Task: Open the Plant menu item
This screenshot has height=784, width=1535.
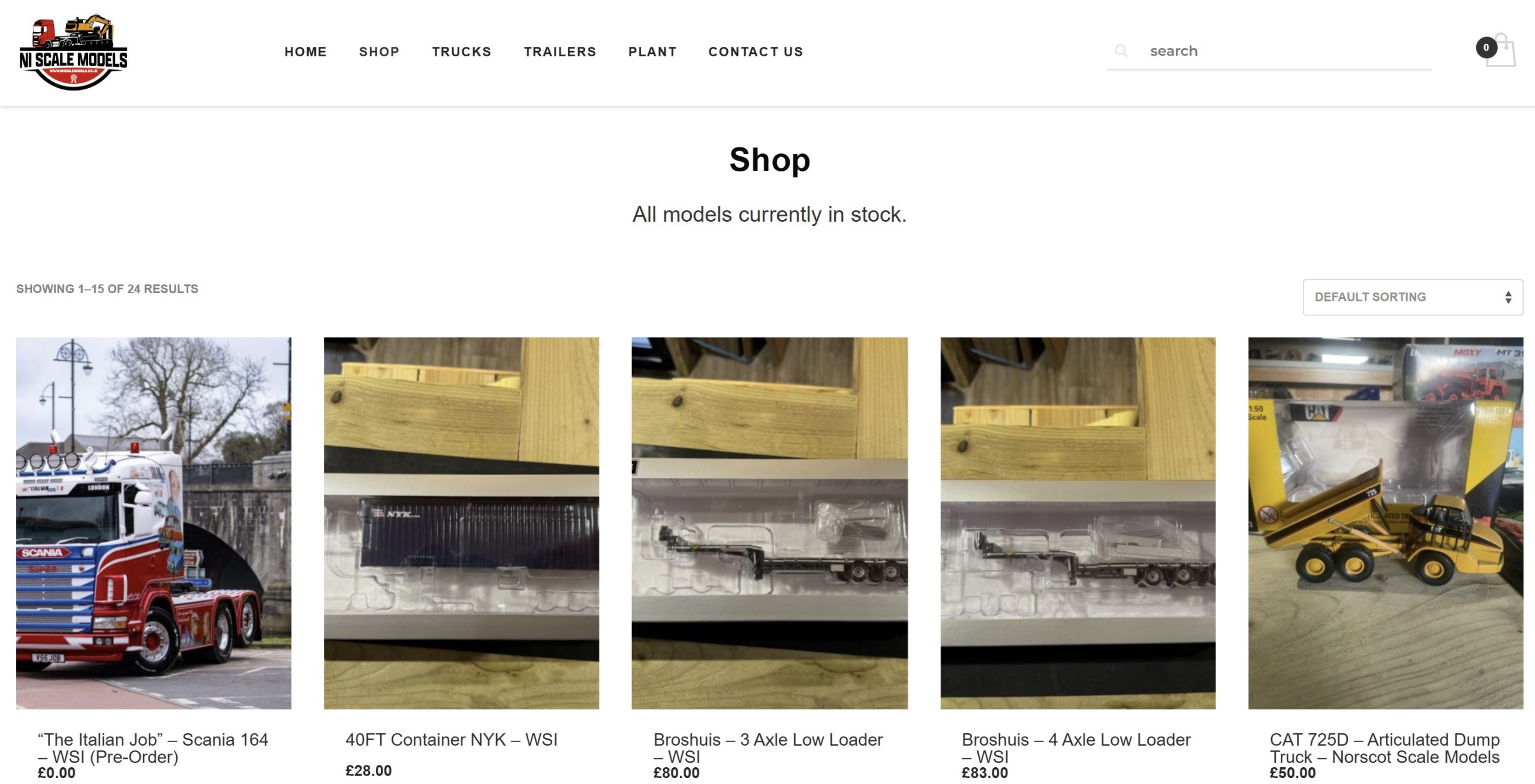Action: [x=652, y=52]
